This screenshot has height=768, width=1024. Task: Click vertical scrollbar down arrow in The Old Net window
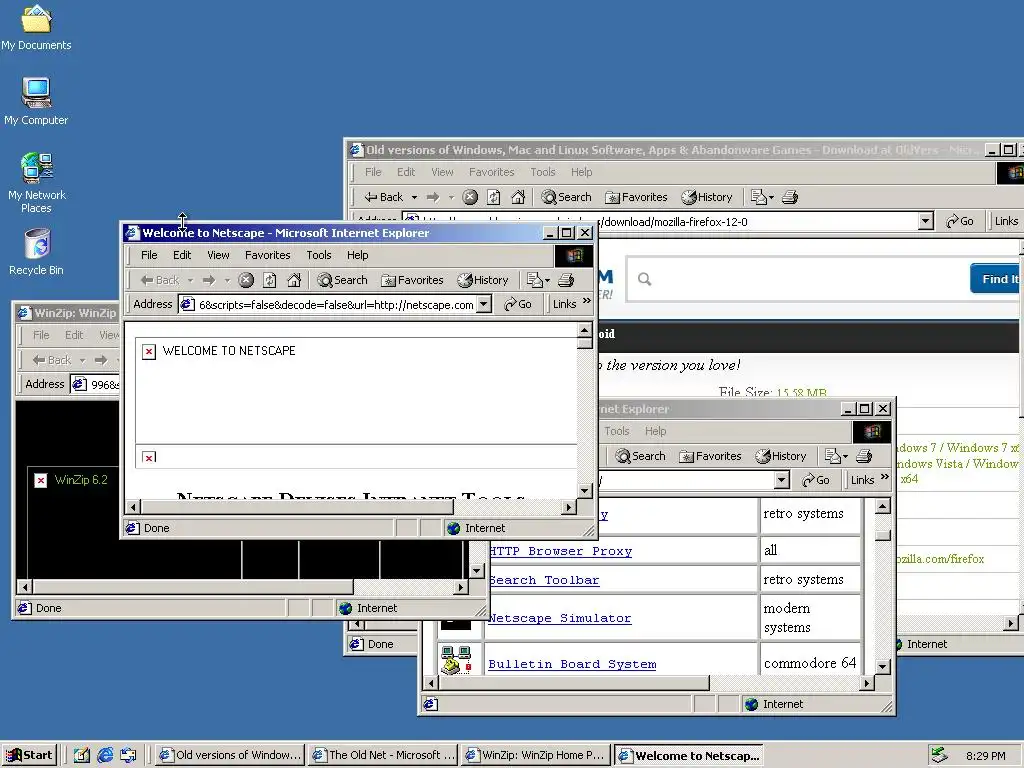click(x=882, y=667)
